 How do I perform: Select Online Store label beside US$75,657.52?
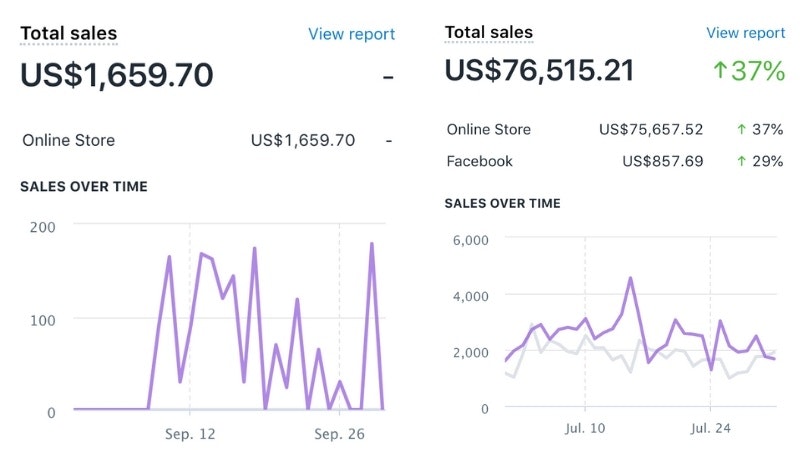tap(488, 130)
